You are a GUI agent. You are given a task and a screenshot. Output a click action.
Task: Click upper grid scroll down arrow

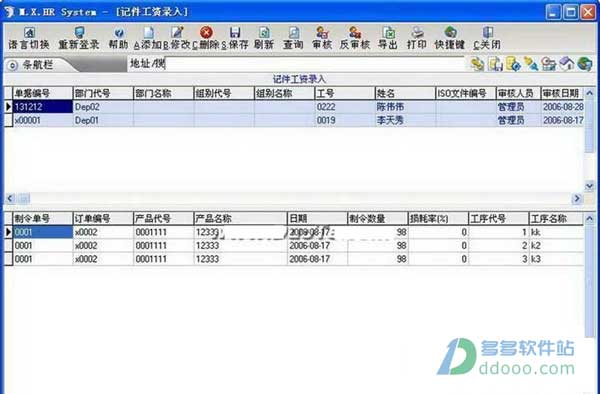tap(590, 186)
